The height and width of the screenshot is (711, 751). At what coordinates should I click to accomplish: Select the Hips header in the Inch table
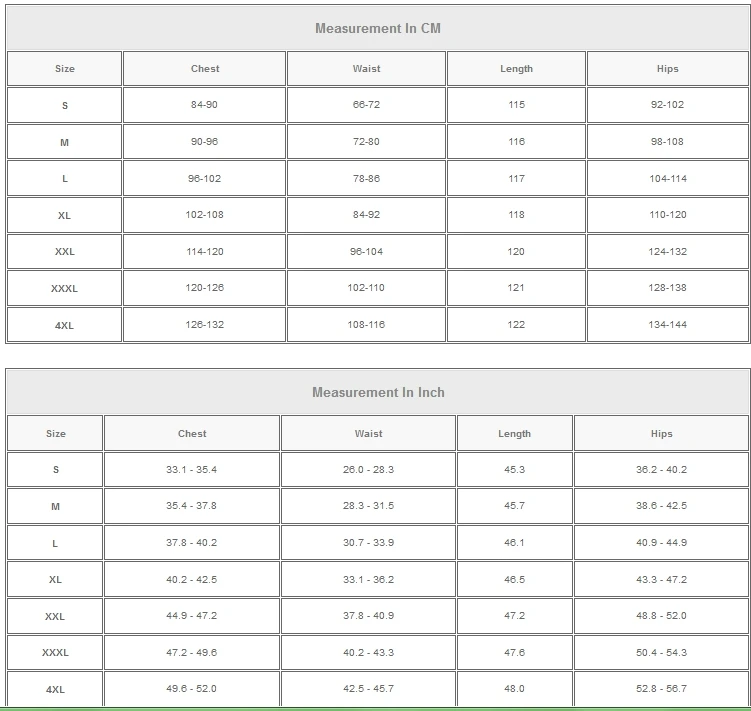[661, 434]
